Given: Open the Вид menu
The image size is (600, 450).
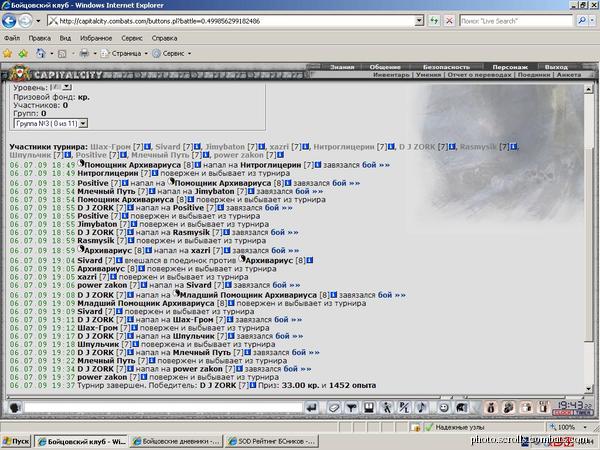Looking at the screenshot, I should pos(65,38).
